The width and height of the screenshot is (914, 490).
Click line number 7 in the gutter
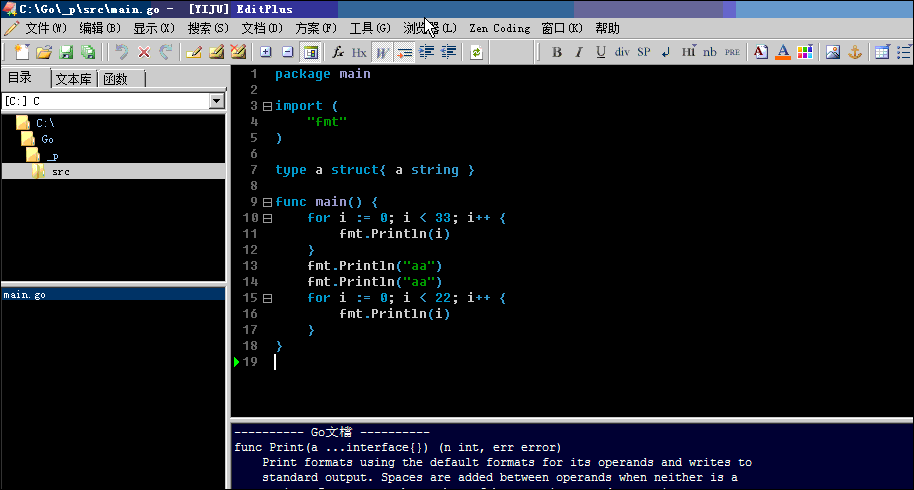tap(254, 170)
